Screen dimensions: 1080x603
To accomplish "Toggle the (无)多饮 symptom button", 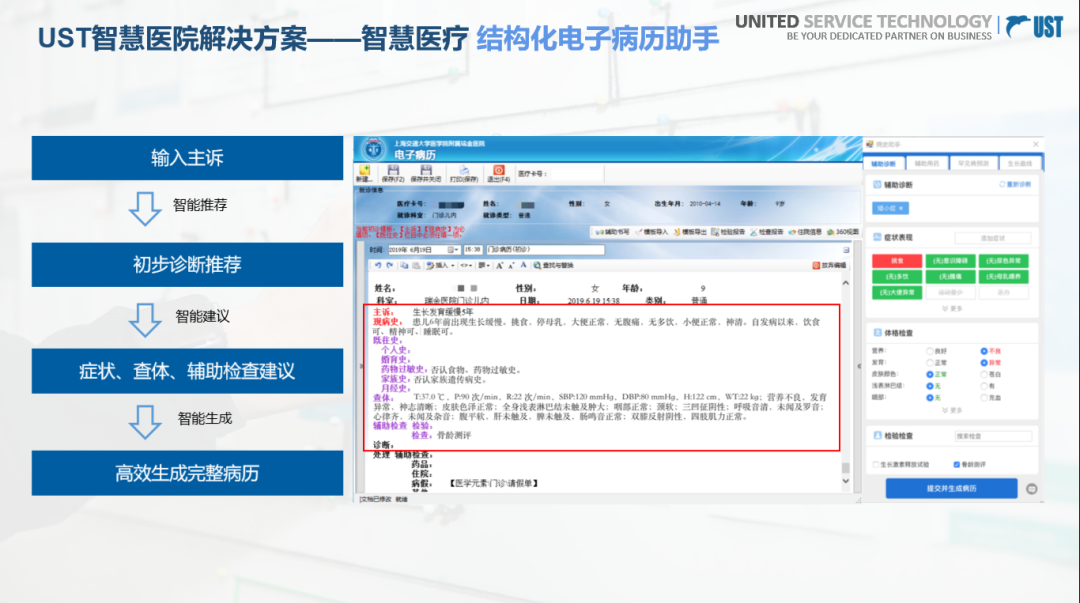I will 897,277.
